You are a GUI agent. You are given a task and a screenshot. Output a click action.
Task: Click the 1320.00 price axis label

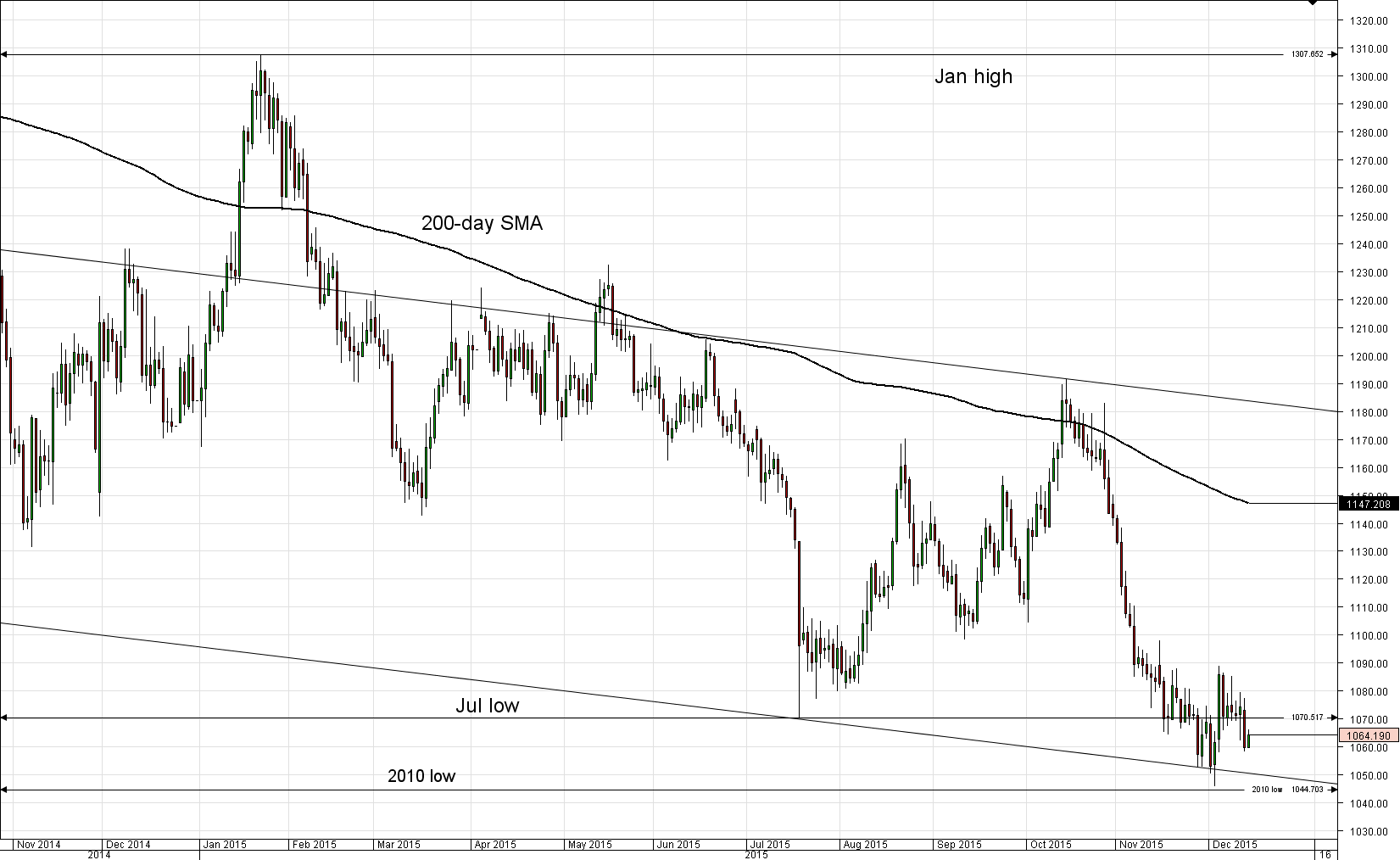point(1369,21)
